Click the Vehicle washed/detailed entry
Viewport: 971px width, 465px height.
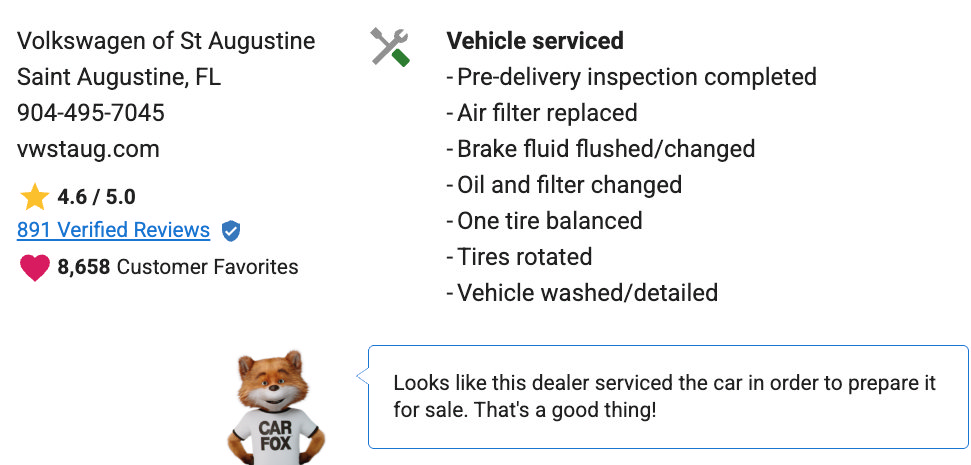(x=582, y=292)
